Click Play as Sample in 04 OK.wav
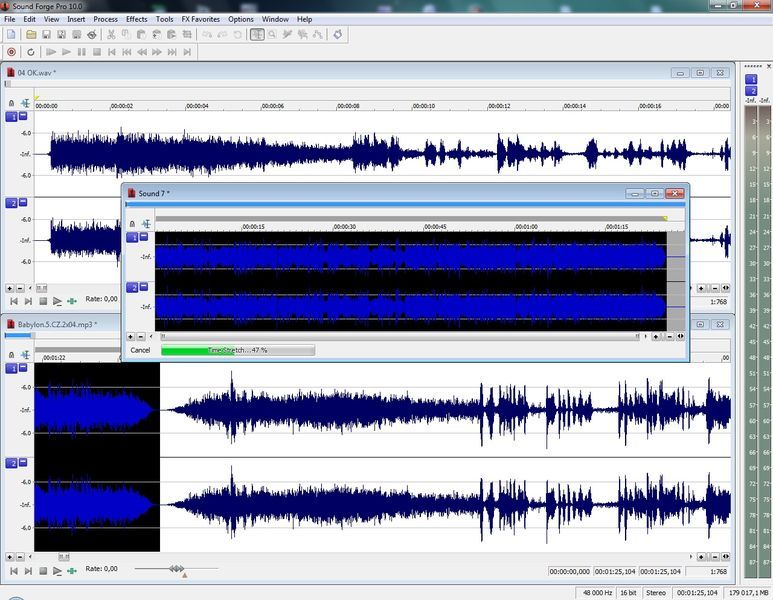This screenshot has height=600, width=773. tap(72, 301)
